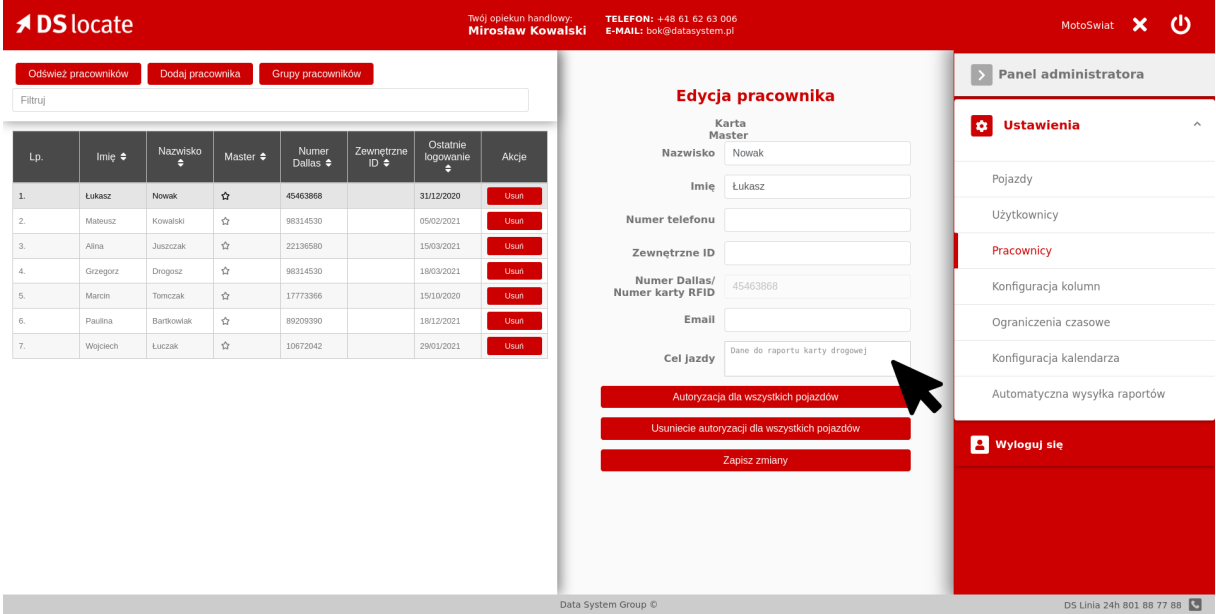Select the Tomczak surname cell
The width and height of the screenshot is (1216, 614).
[180, 296]
